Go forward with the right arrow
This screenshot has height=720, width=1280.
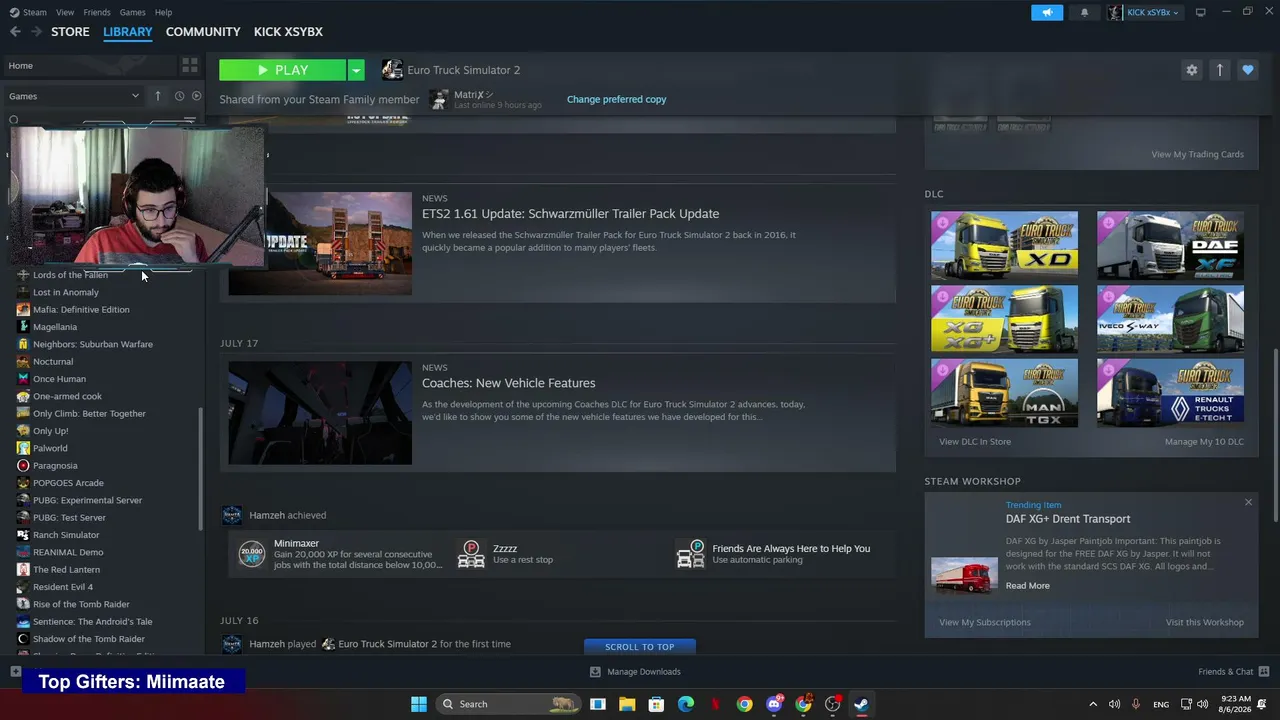tap(37, 32)
